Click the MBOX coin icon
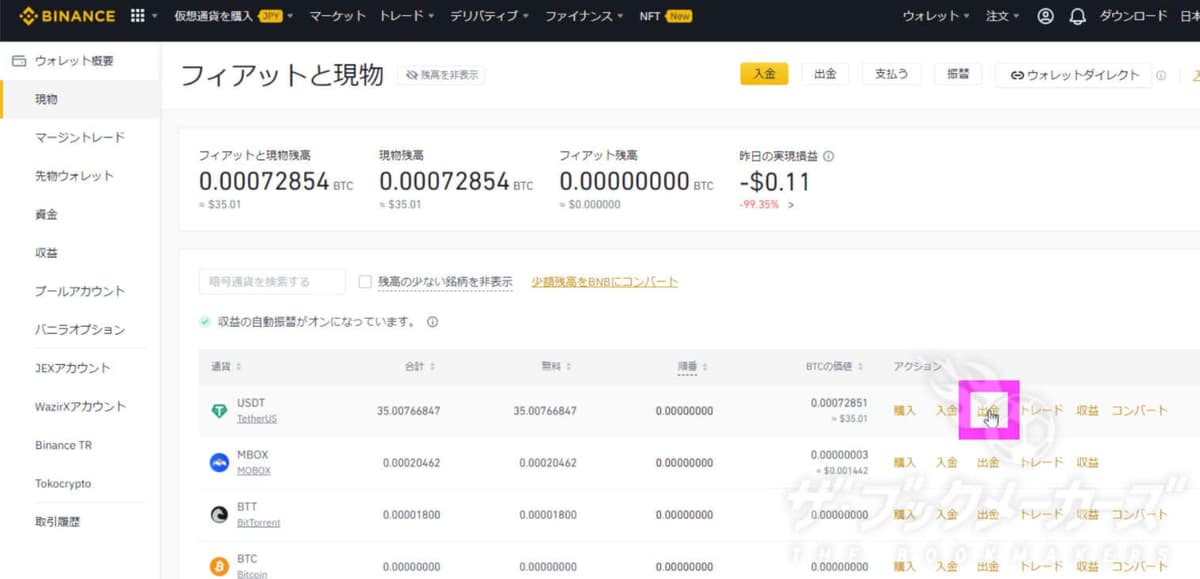The image size is (1200, 579). click(219, 463)
